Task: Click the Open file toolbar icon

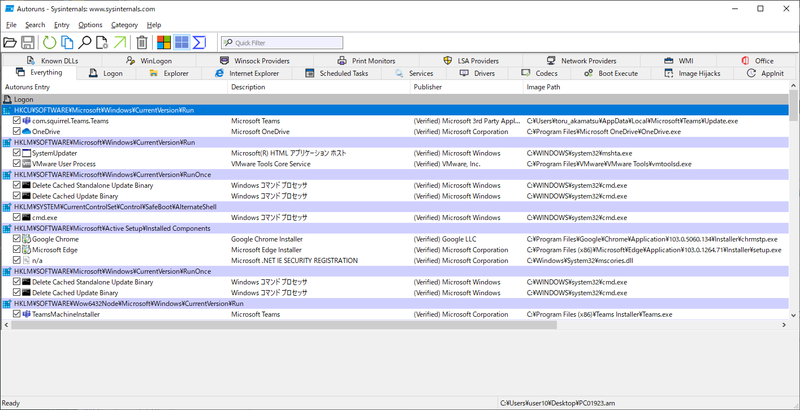Action: (x=10, y=42)
